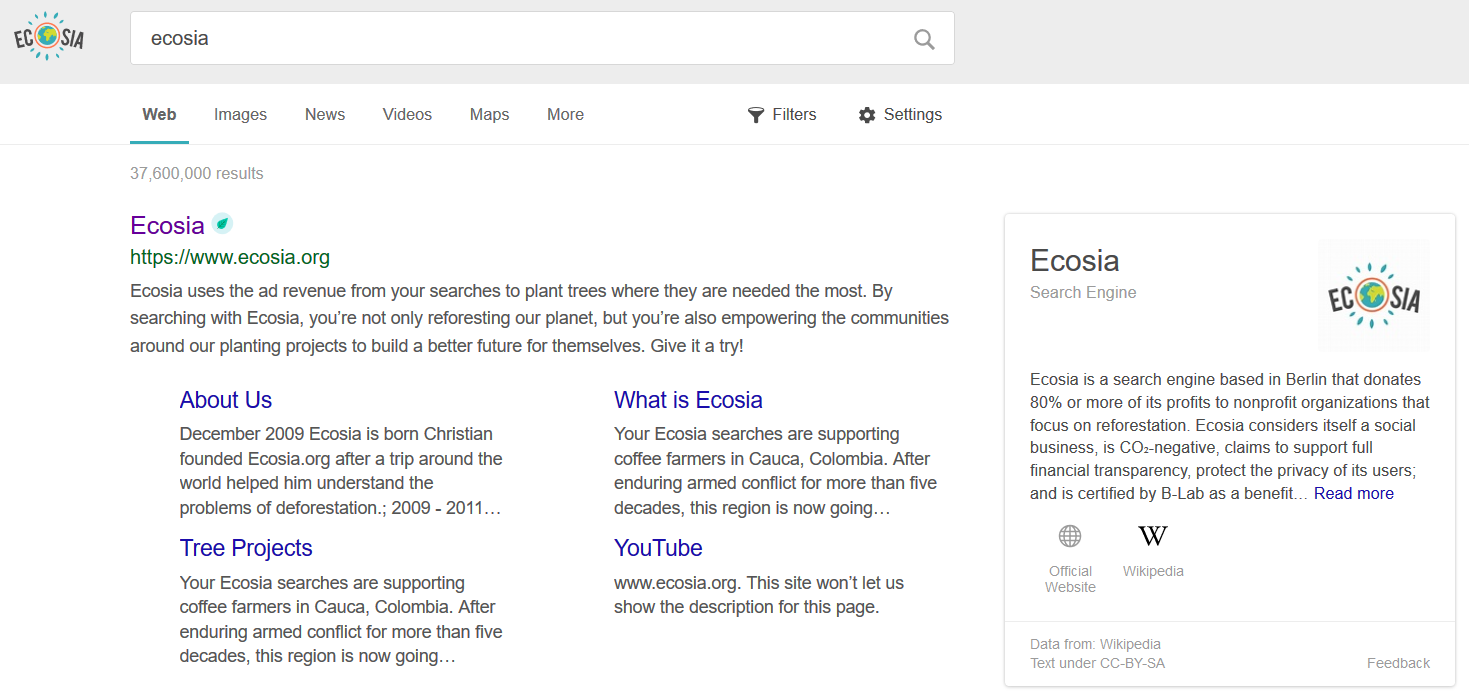The image size is (1469, 698).
Task: Open the What is Ecosia link
Action: click(x=688, y=399)
